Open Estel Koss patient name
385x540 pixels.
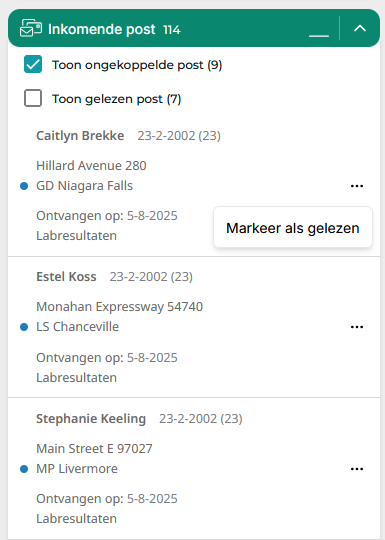(66, 277)
